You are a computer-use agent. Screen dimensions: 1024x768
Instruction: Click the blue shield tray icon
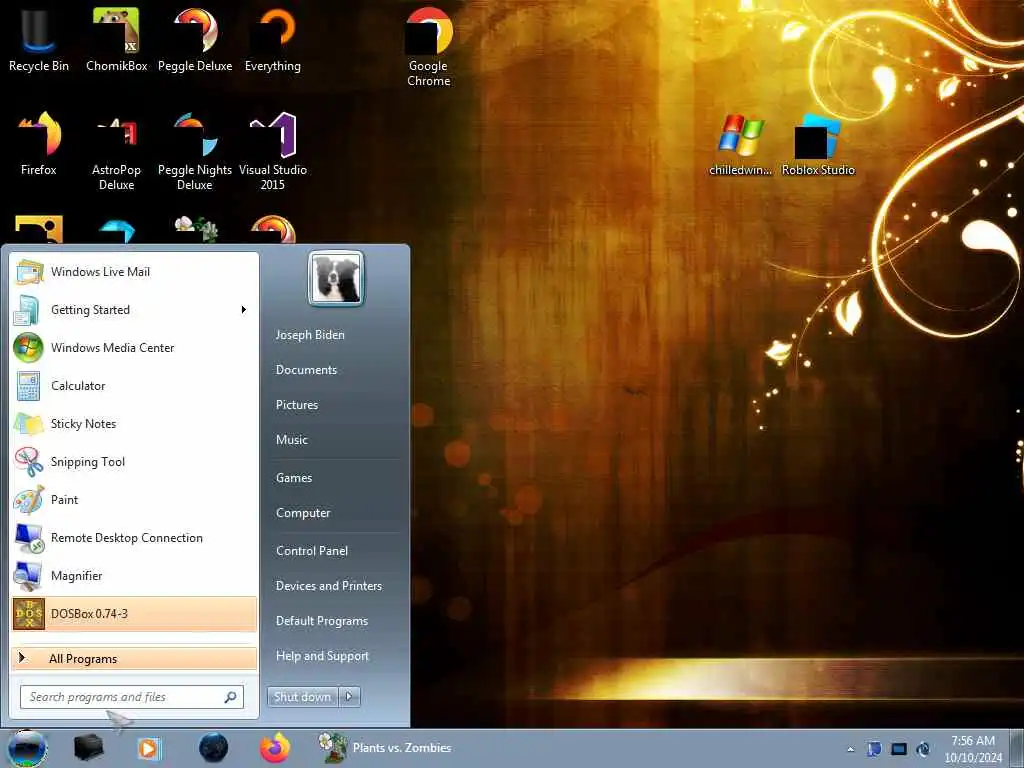[874, 749]
